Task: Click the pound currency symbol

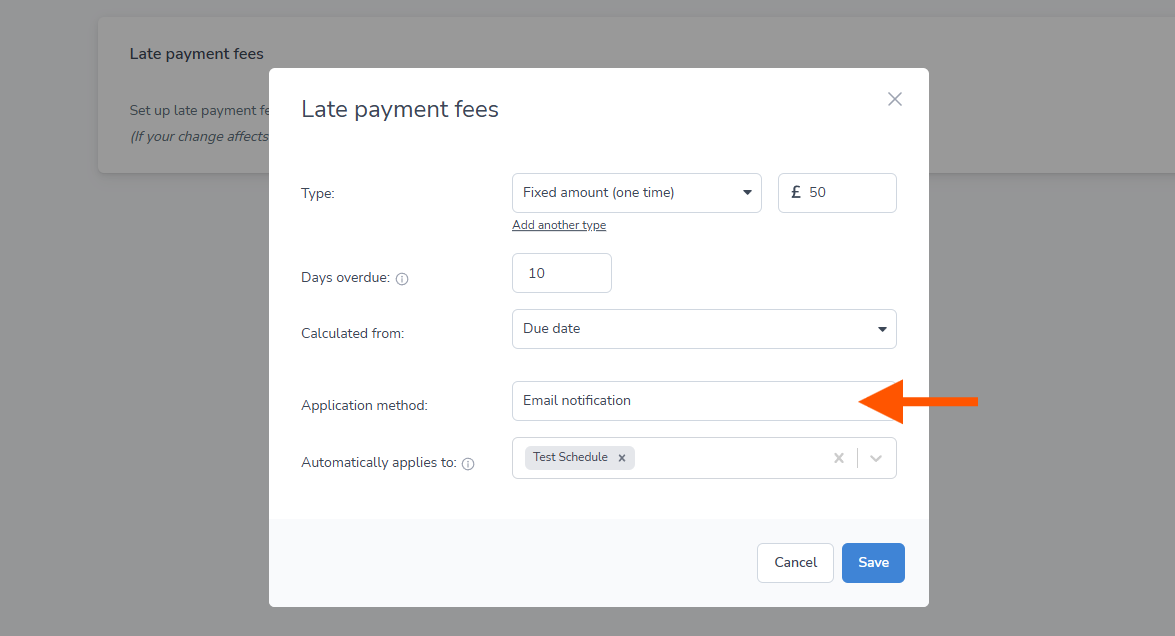Action: [x=796, y=193]
